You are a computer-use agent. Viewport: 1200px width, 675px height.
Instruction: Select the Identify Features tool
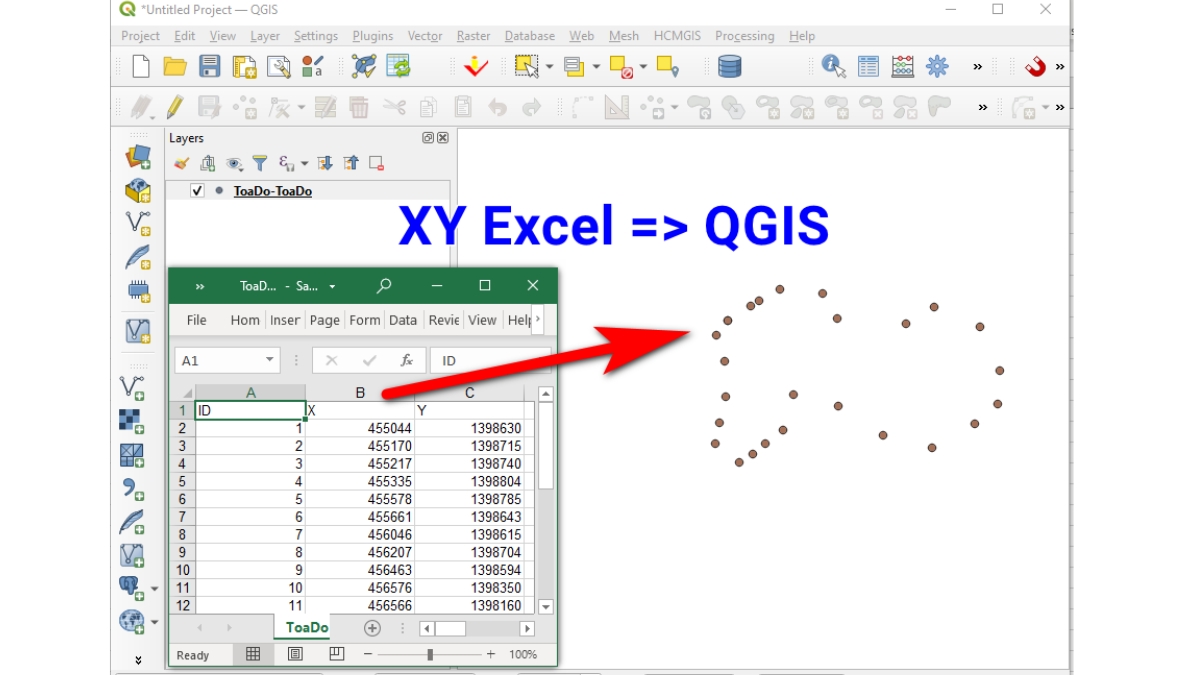click(833, 67)
